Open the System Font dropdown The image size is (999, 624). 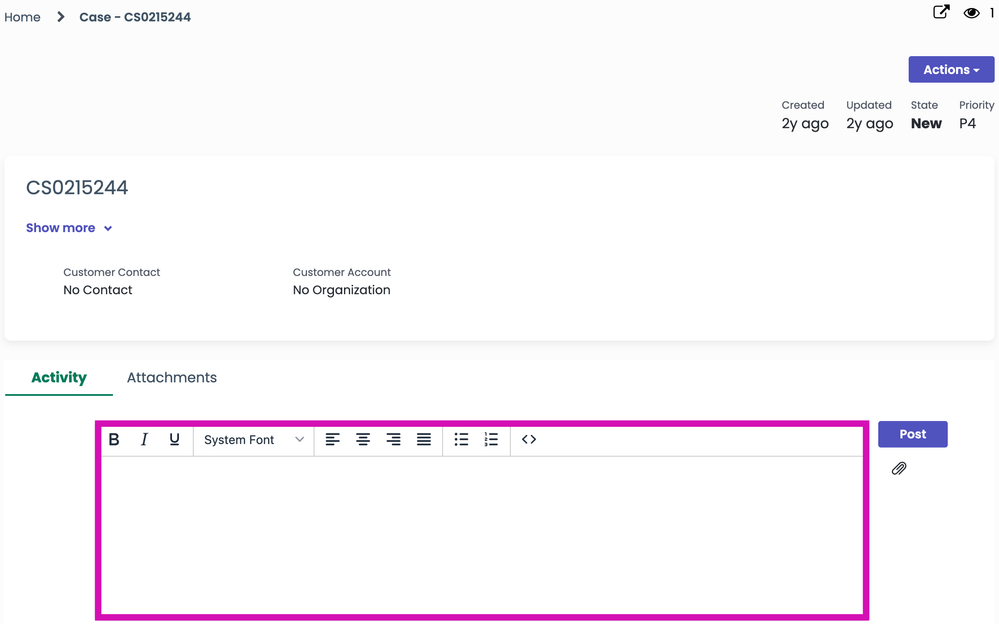click(x=254, y=440)
